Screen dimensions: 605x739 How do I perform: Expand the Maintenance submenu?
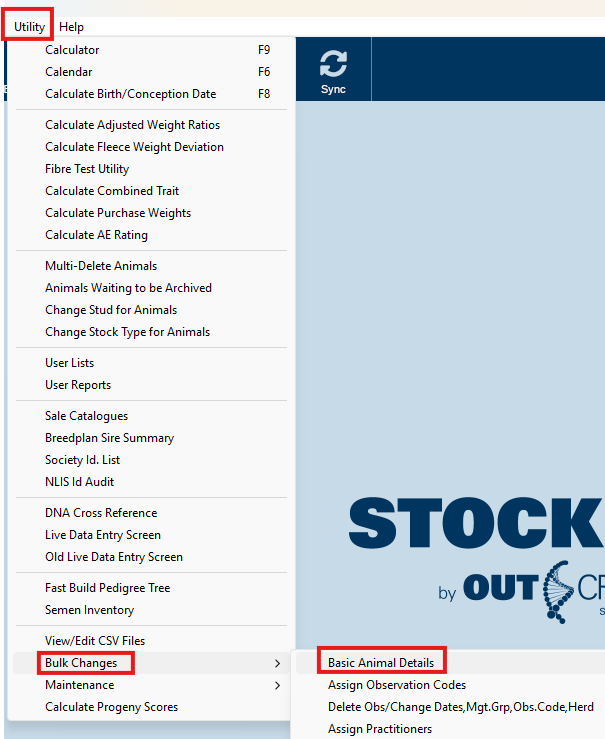click(x=80, y=685)
